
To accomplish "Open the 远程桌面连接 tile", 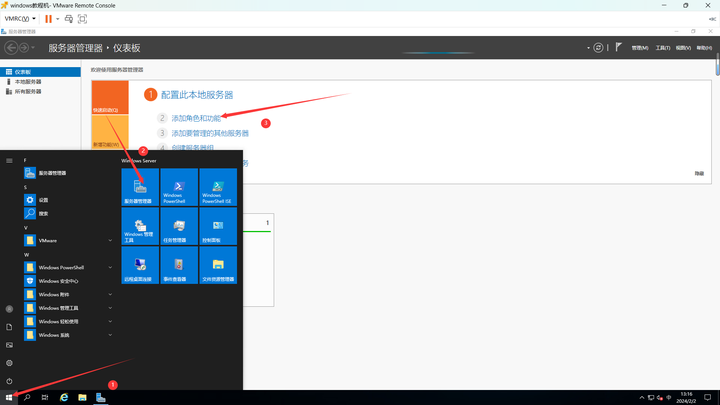I will pos(140,265).
